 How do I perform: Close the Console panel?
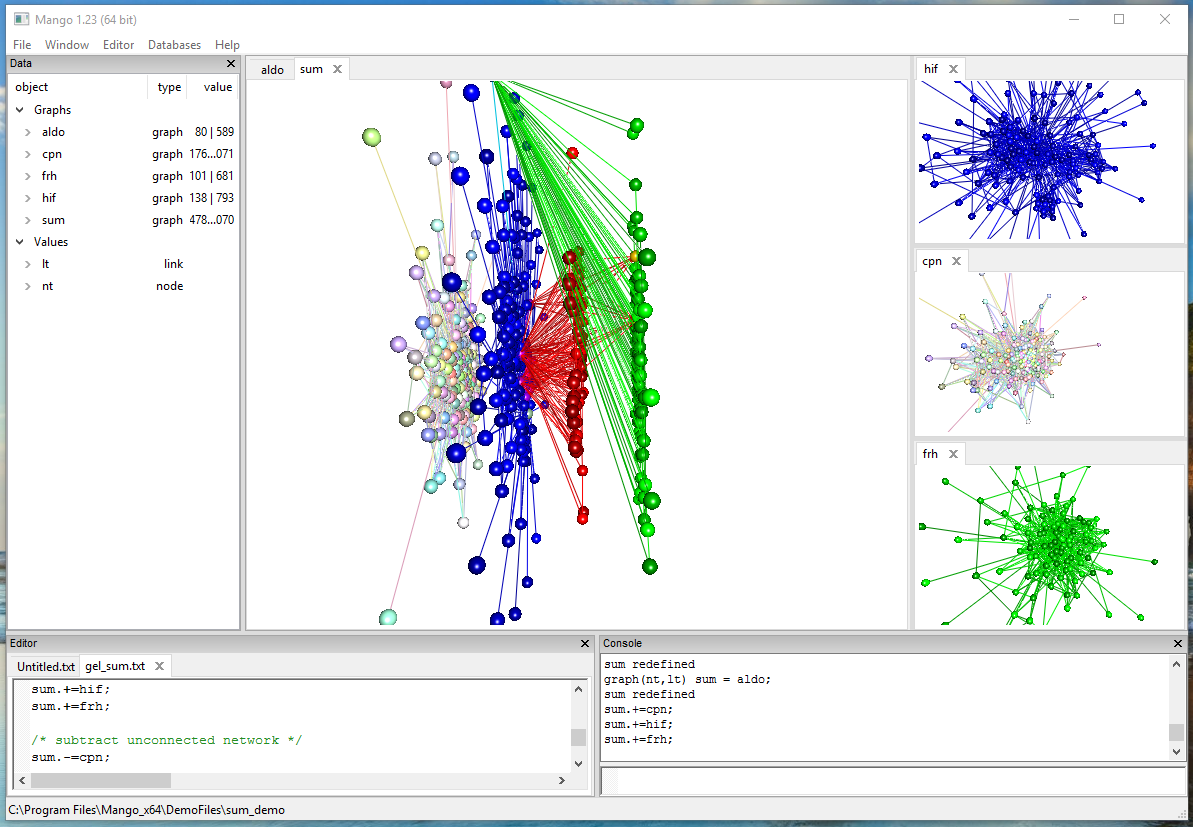pyautogui.click(x=1178, y=644)
